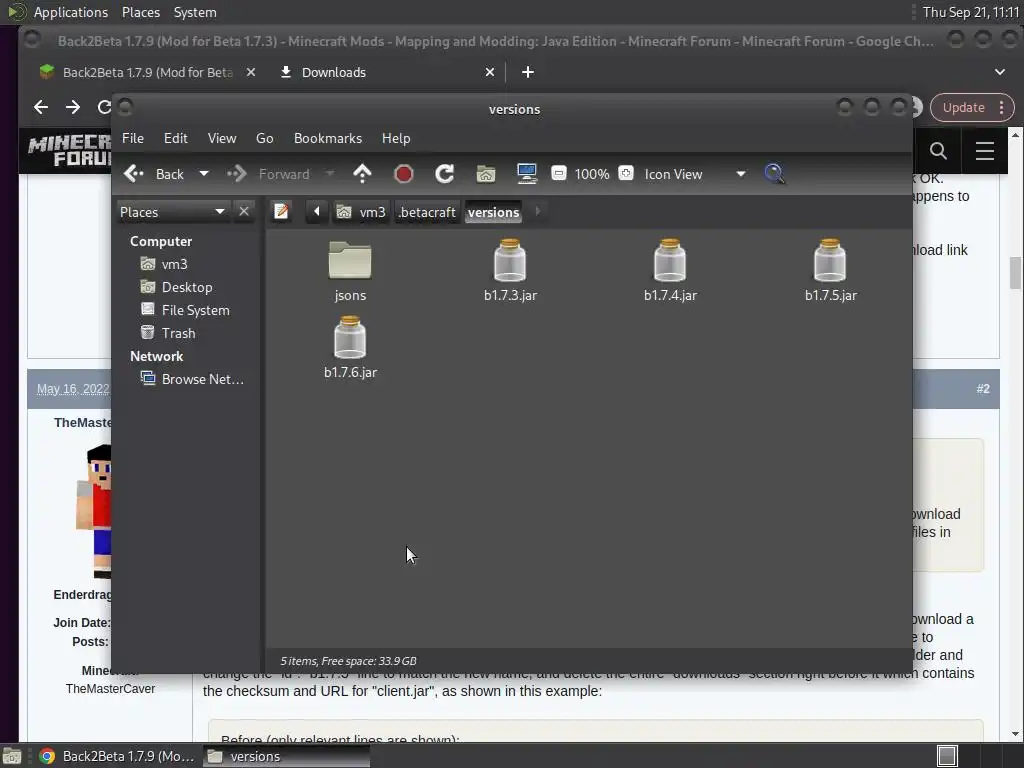Open the System menu in top panel

tap(195, 12)
